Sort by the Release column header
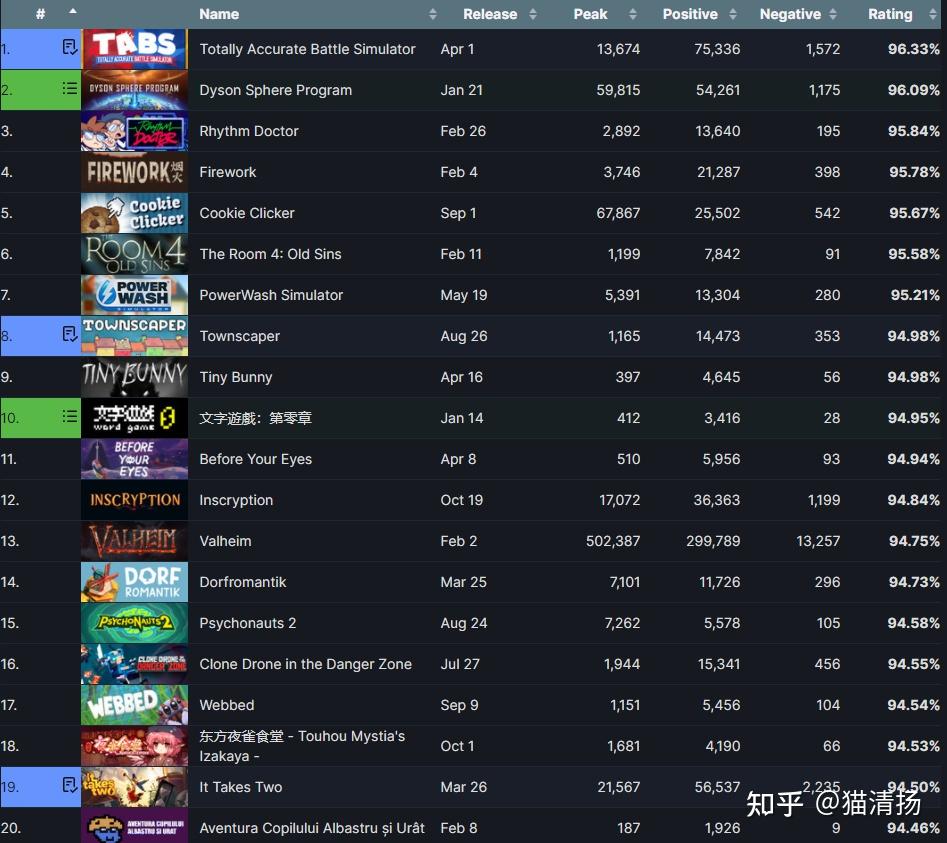 pyautogui.click(x=490, y=14)
